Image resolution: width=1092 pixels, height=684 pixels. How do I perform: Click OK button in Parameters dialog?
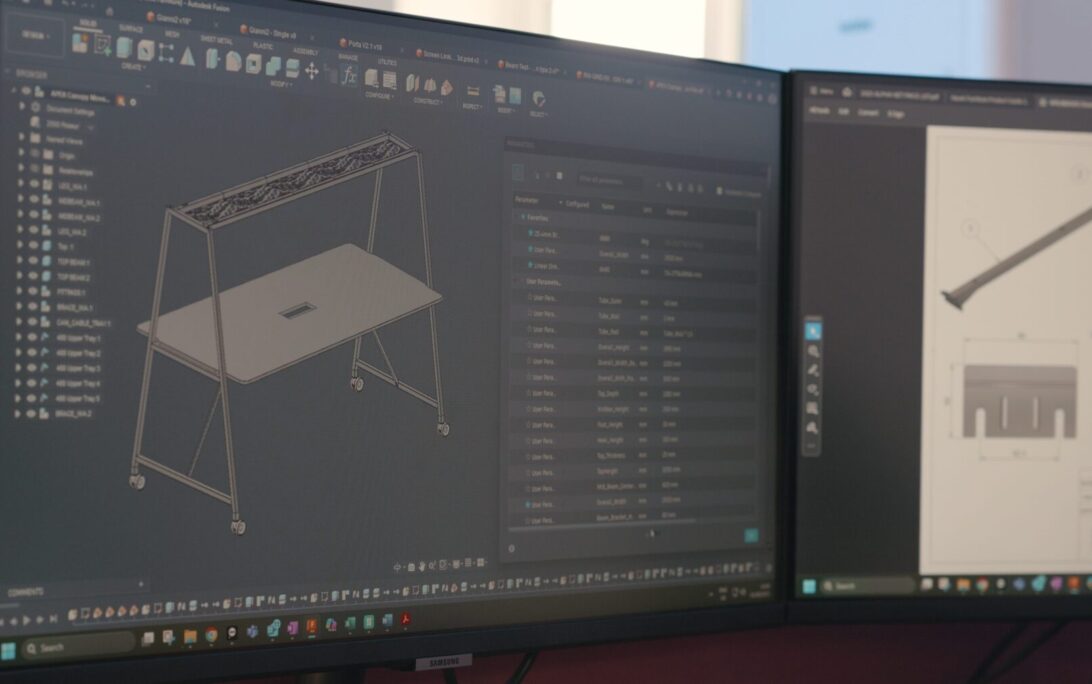tap(751, 535)
